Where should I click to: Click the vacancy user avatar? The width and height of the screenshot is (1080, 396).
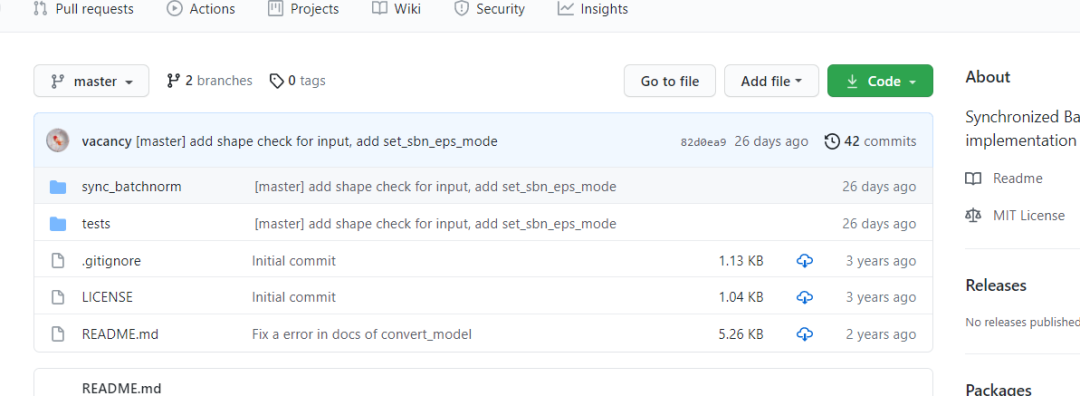click(x=57, y=140)
